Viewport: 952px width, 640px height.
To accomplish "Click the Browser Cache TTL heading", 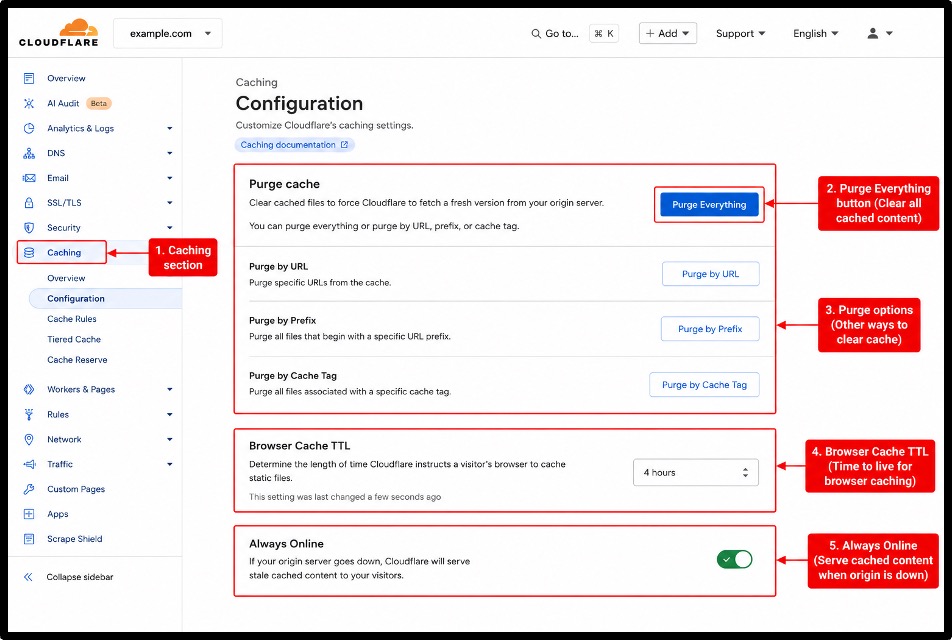I will coord(299,446).
